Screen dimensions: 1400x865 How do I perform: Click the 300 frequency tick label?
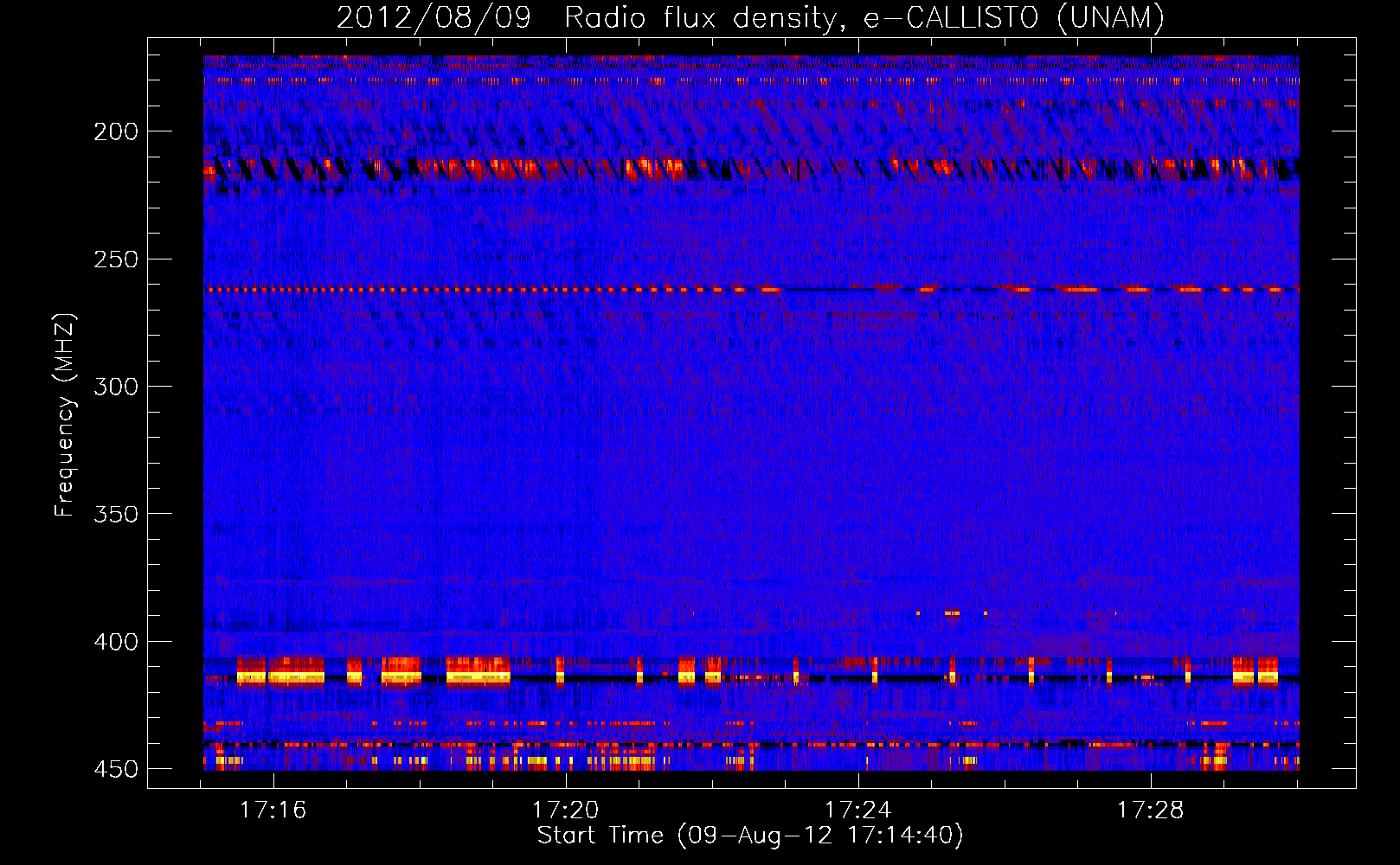[x=116, y=387]
